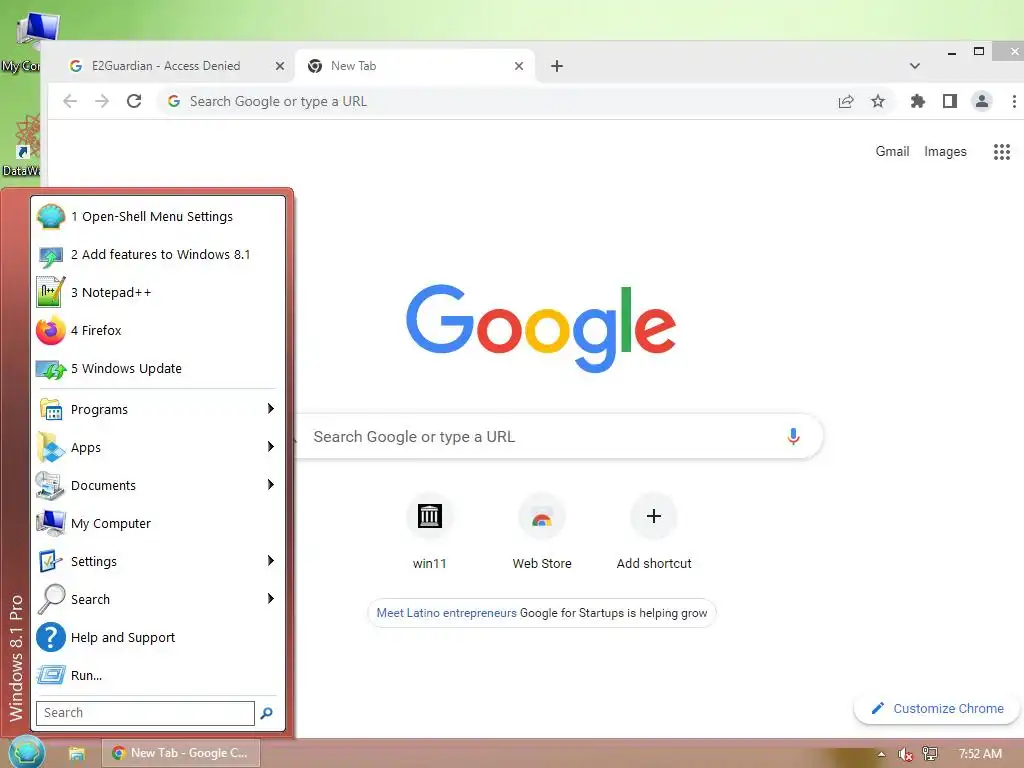Screen dimensions: 1024x768
Task: Click the Start button orb on taskbar
Action: click(x=26, y=752)
